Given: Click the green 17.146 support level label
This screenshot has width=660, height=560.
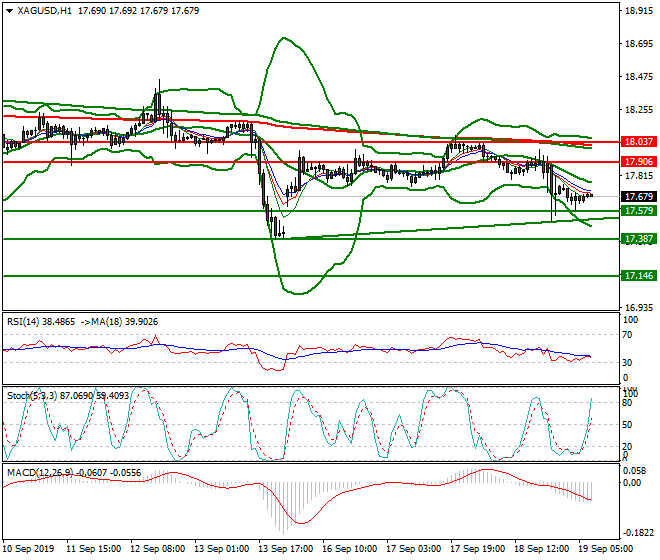Looking at the screenshot, I should pos(639,276).
